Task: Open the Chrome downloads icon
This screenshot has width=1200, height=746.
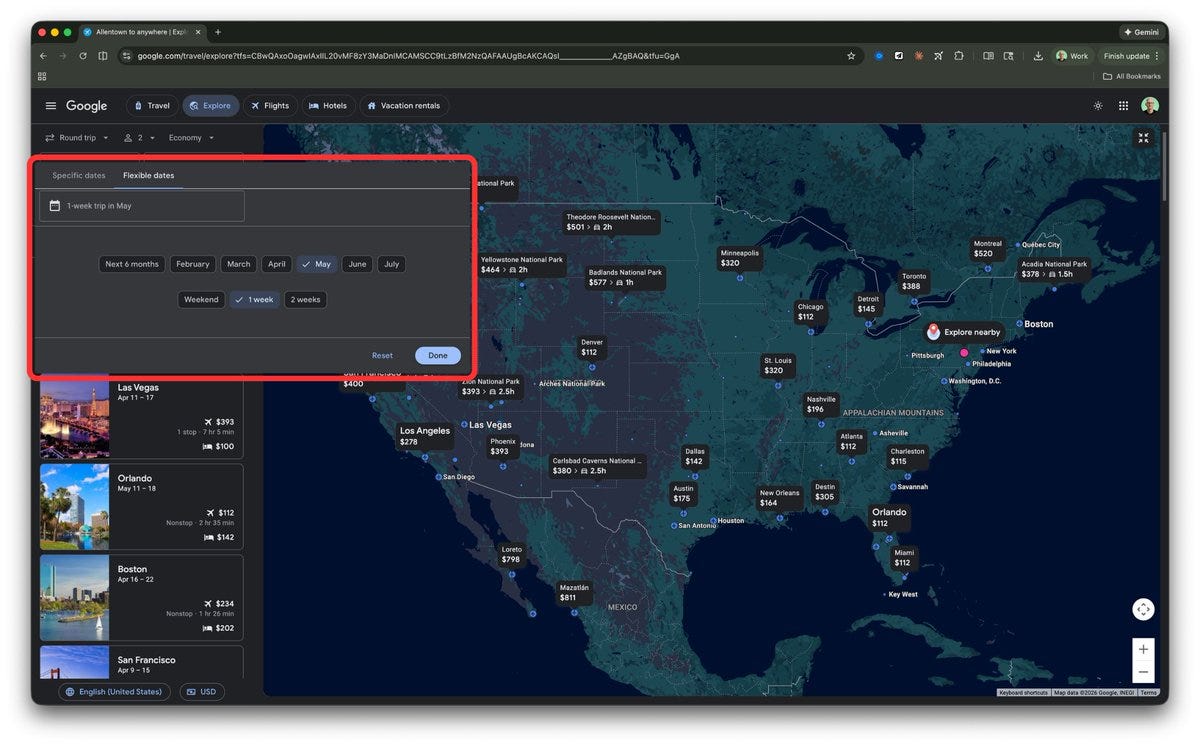Action: click(1038, 56)
